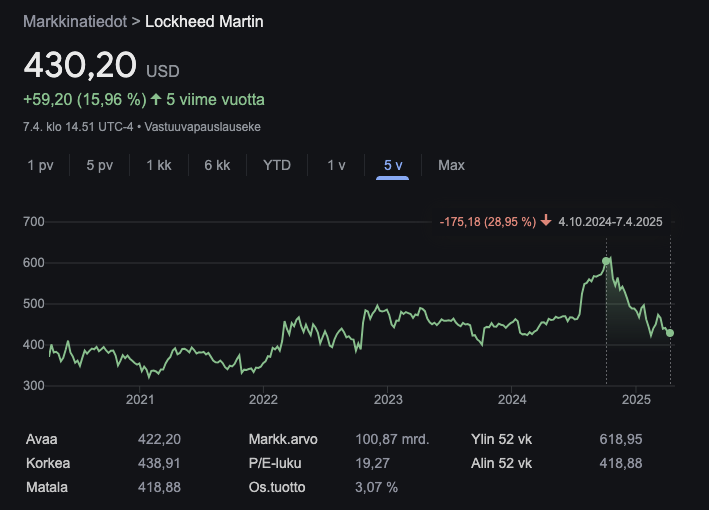
Task: Click the green up arrow beside percentage change
Action: [156, 100]
